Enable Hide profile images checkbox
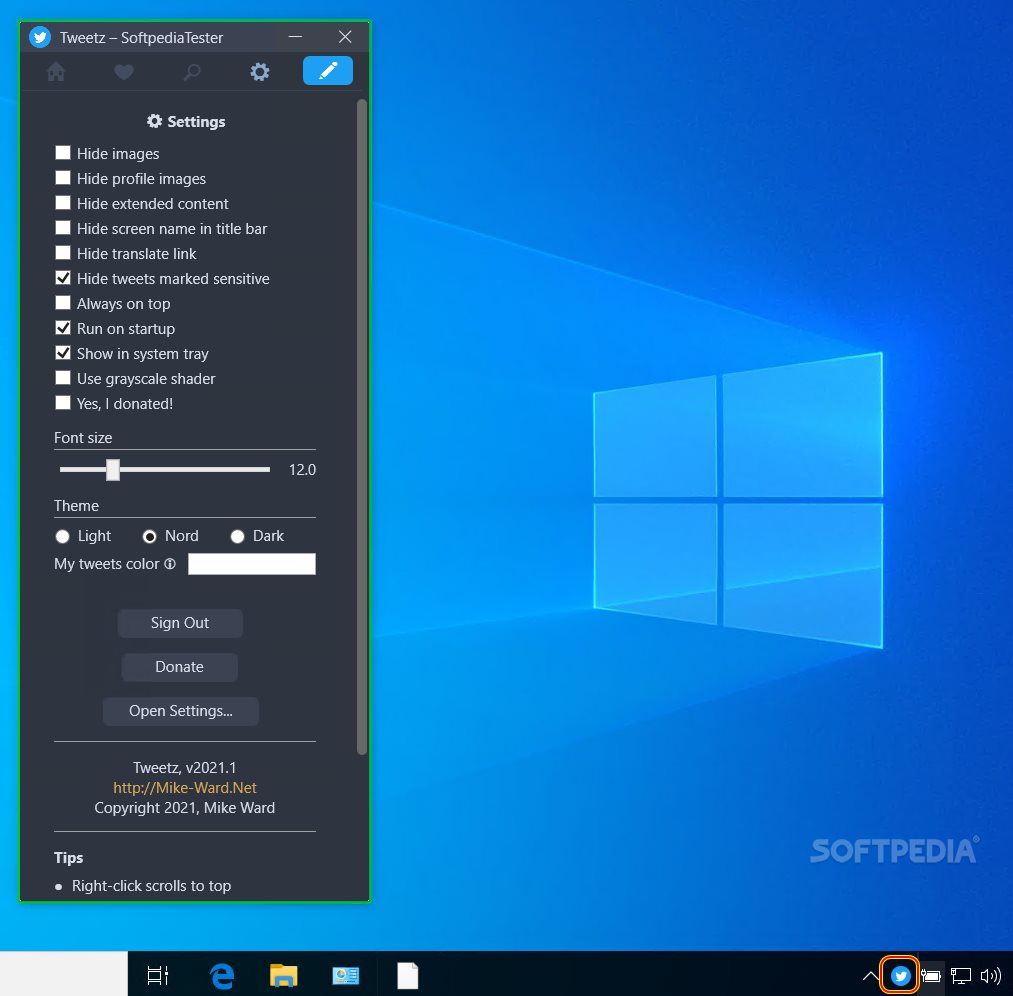This screenshot has width=1013, height=996. pyautogui.click(x=63, y=178)
